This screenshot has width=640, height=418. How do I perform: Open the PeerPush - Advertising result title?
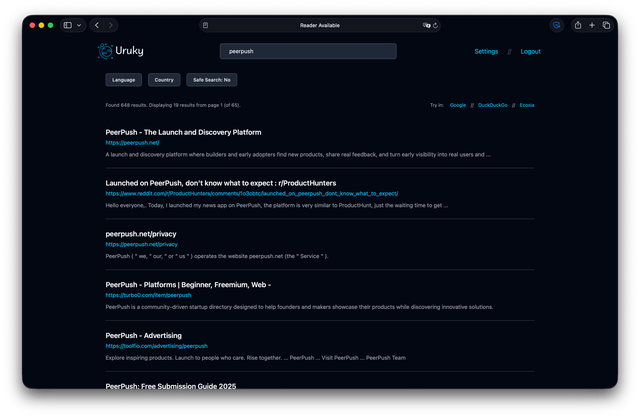144,336
